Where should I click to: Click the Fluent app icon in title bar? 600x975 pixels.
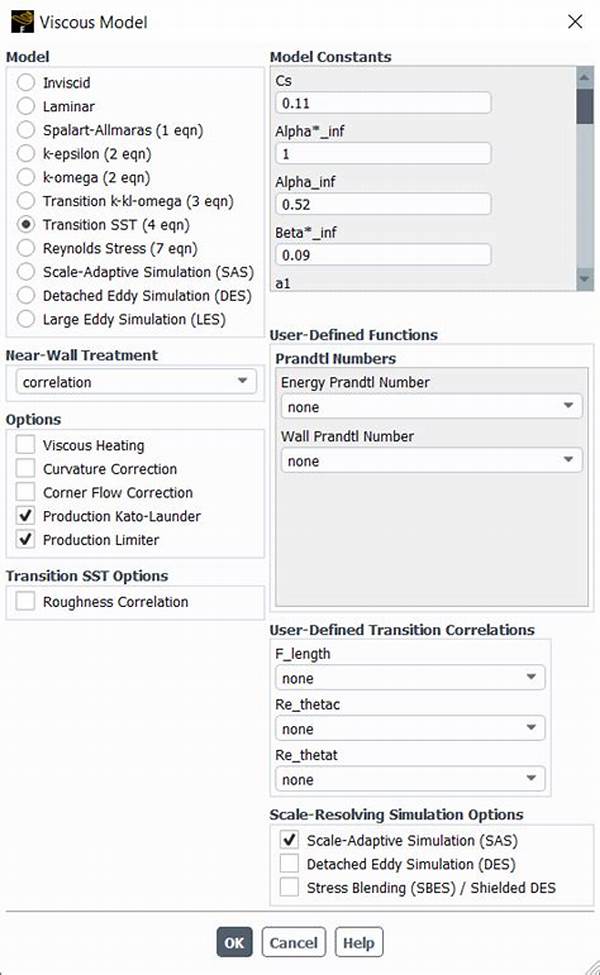point(22,22)
